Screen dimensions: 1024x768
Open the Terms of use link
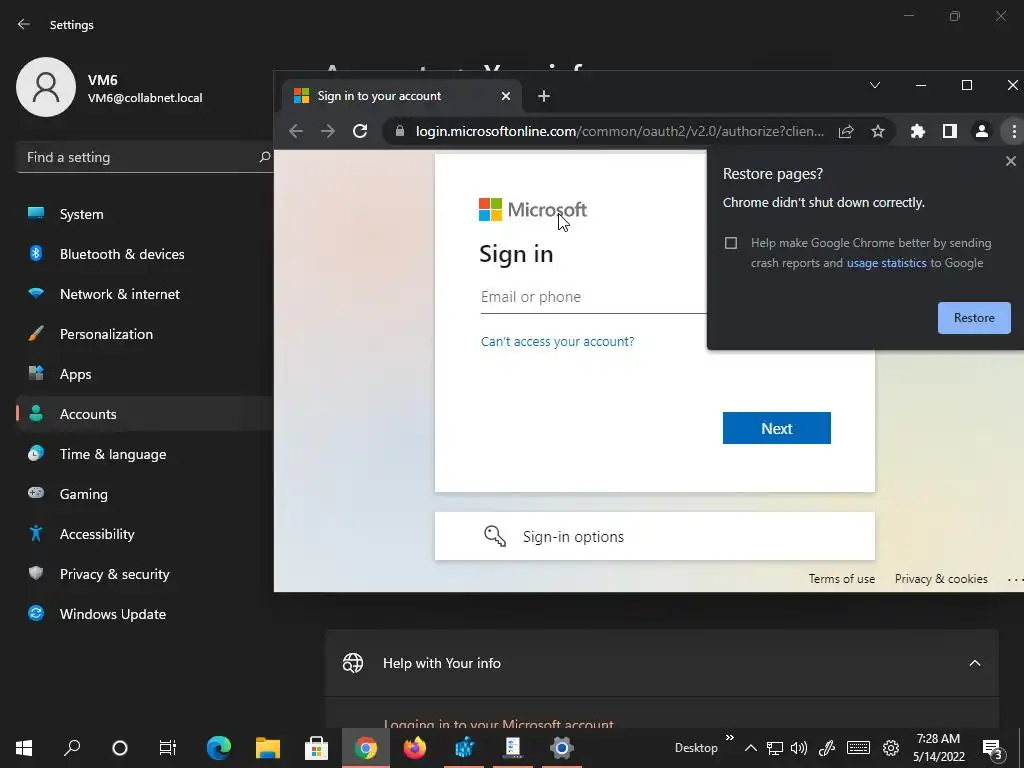pos(841,579)
